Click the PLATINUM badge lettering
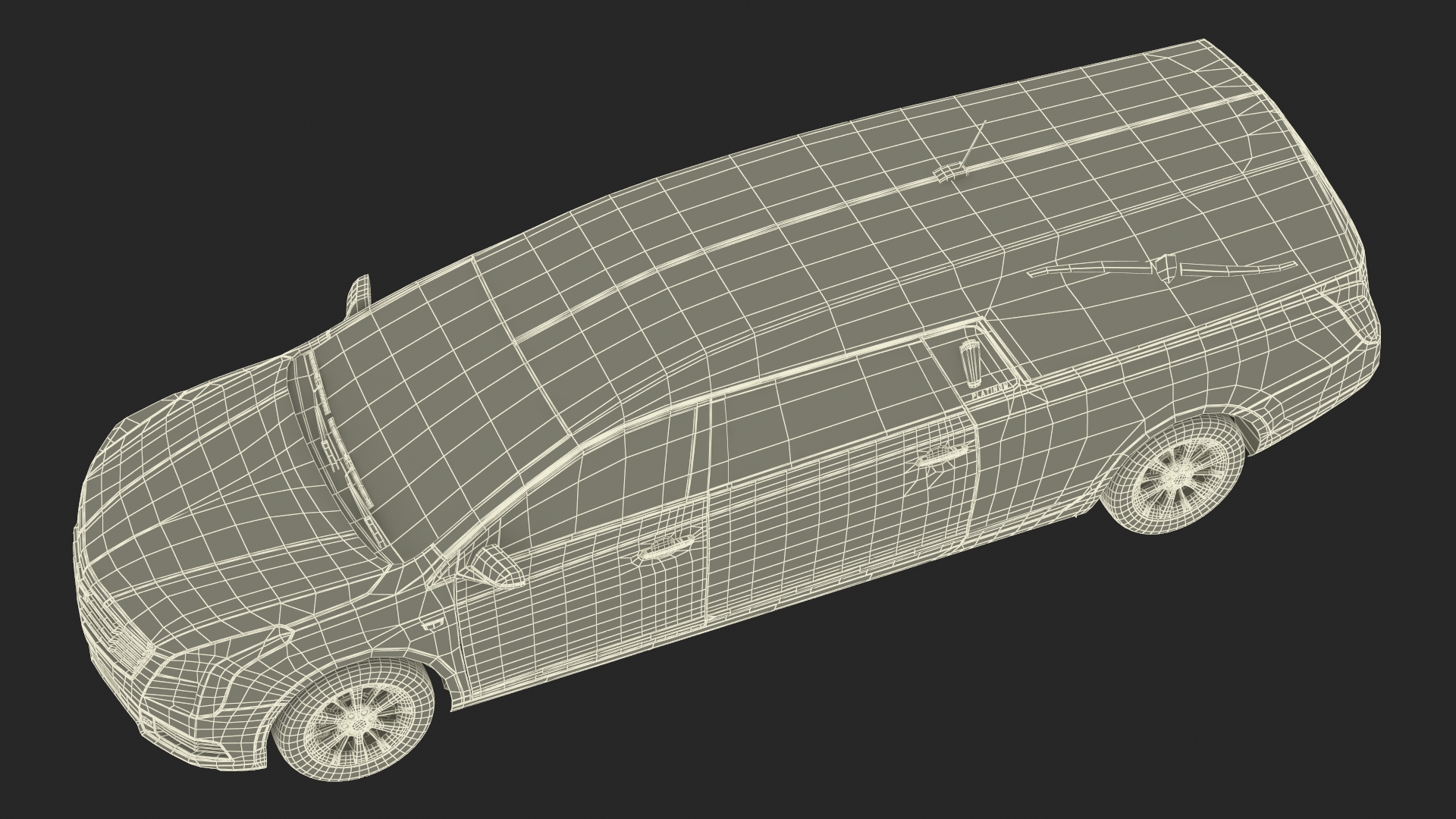 coord(990,391)
